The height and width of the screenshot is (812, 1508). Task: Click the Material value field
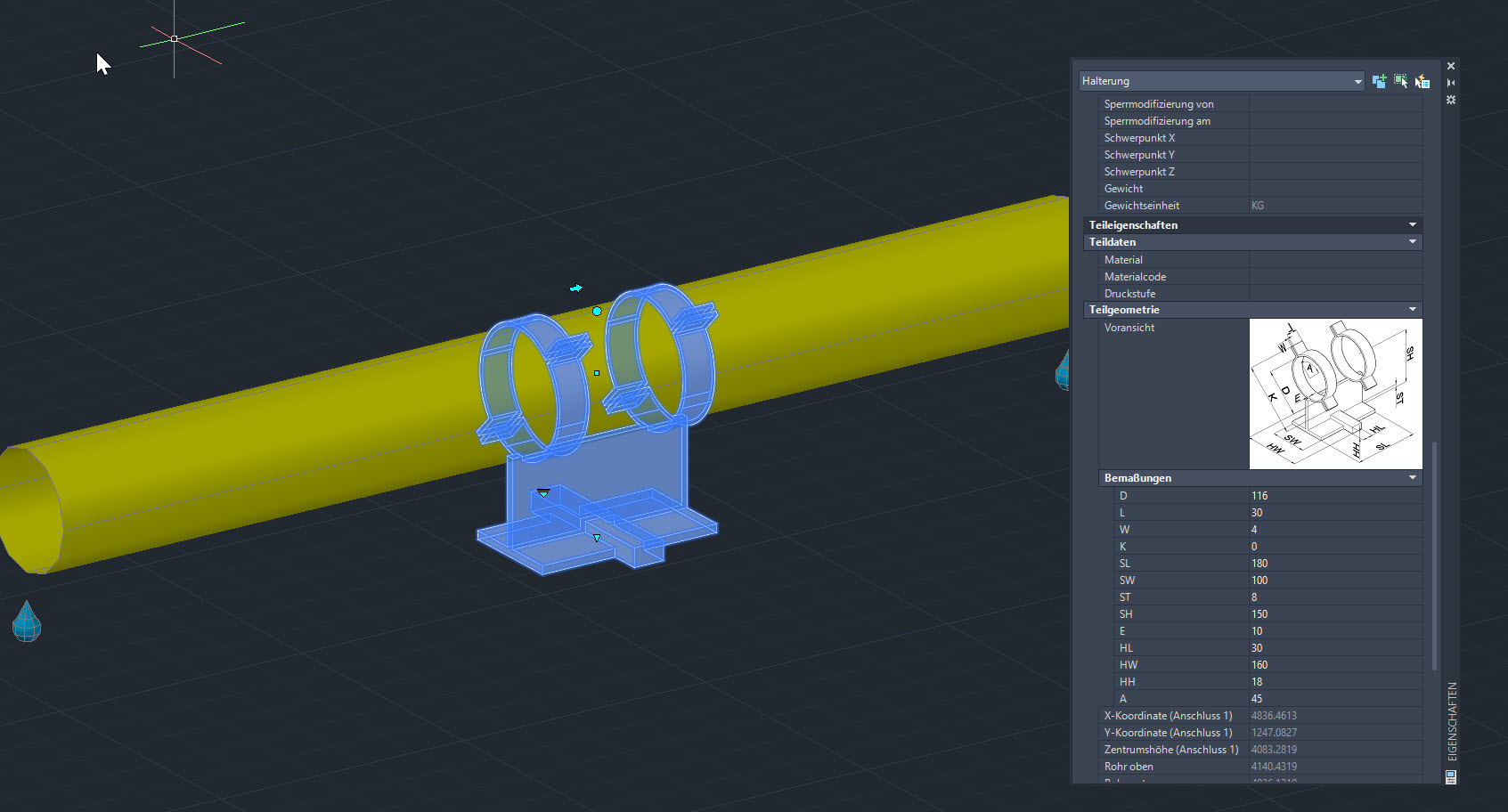(1335, 260)
